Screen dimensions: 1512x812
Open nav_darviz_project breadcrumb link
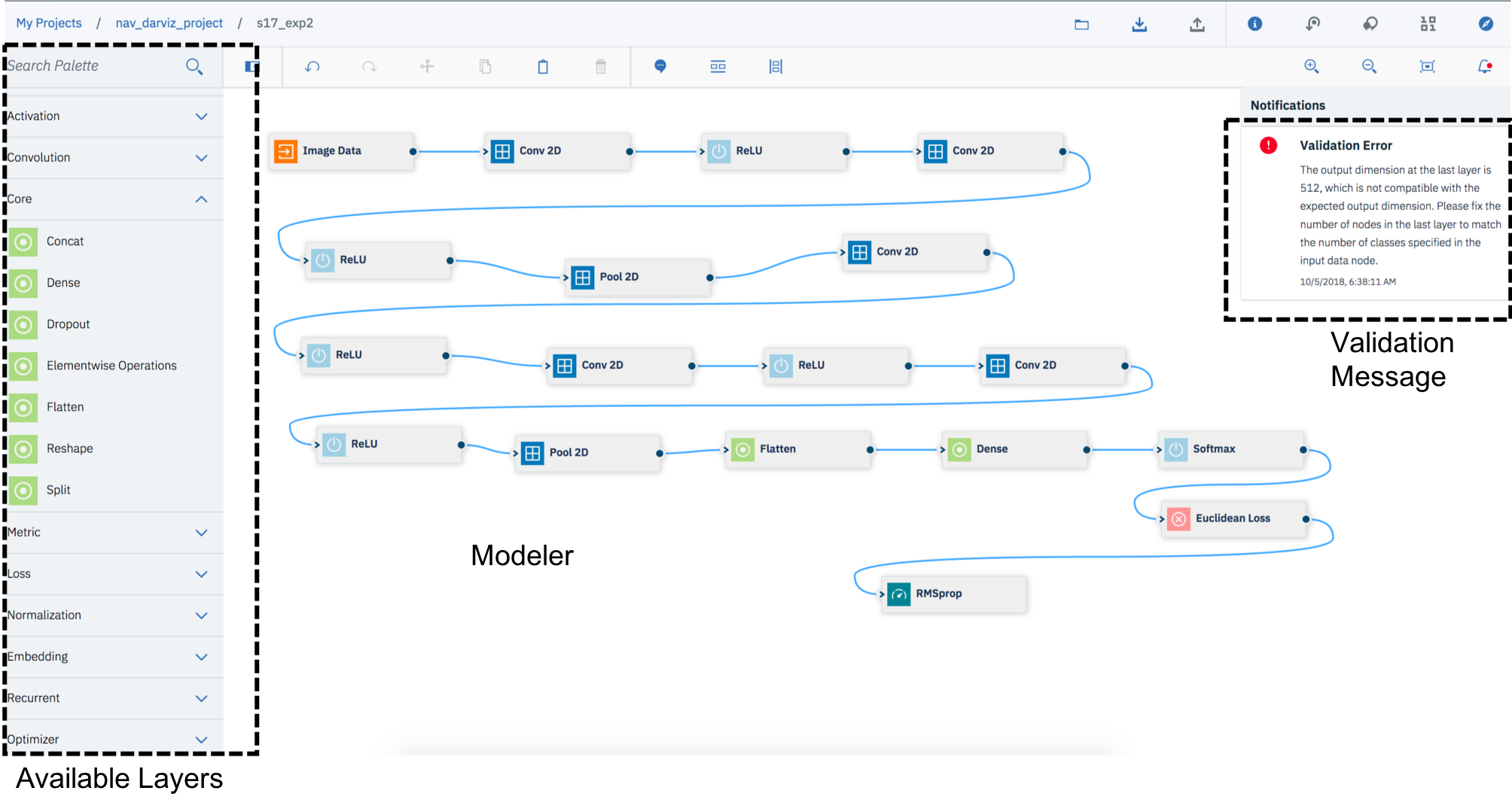(169, 23)
